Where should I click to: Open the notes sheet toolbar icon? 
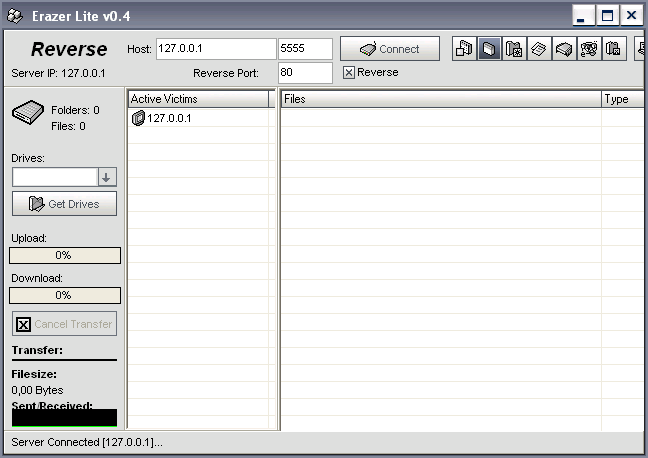click(x=539, y=49)
